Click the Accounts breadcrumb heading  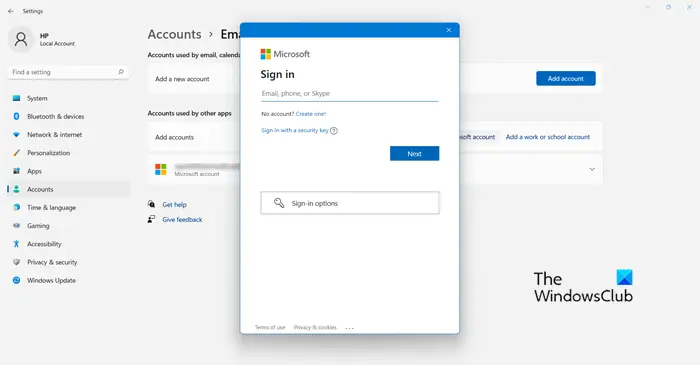(x=175, y=34)
